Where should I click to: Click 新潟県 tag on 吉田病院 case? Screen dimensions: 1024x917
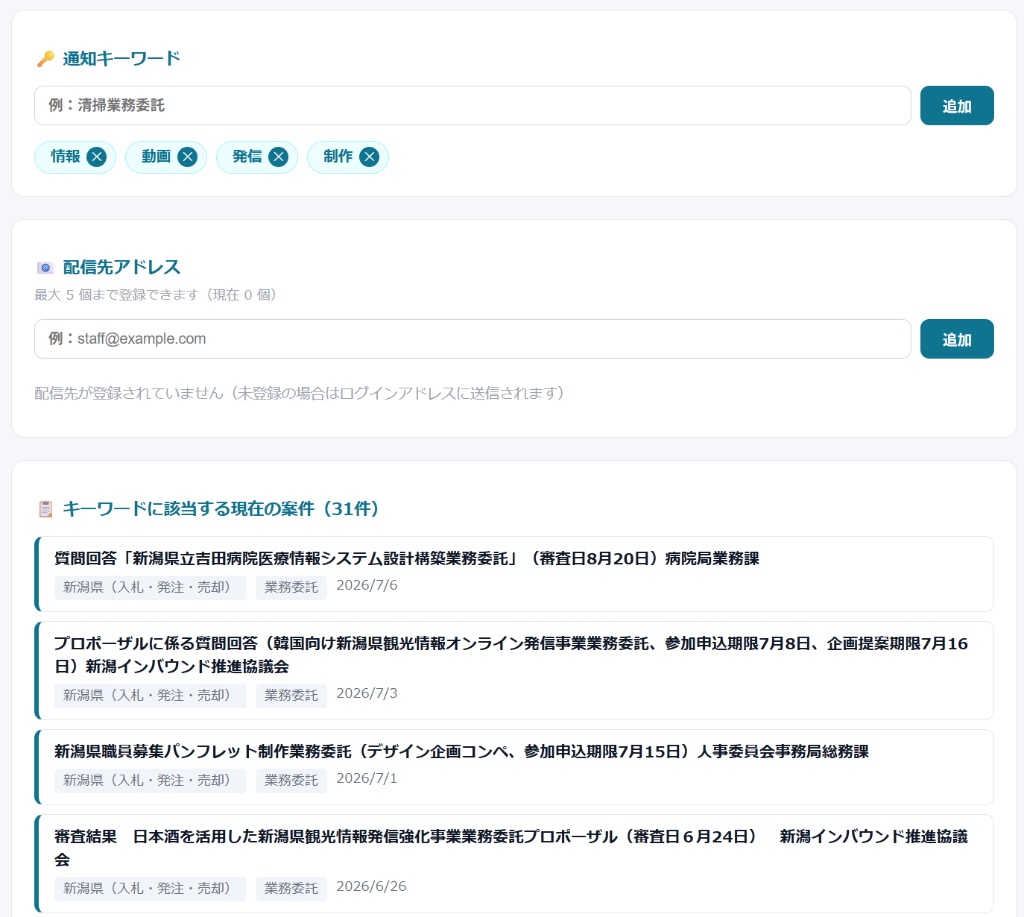tap(150, 587)
